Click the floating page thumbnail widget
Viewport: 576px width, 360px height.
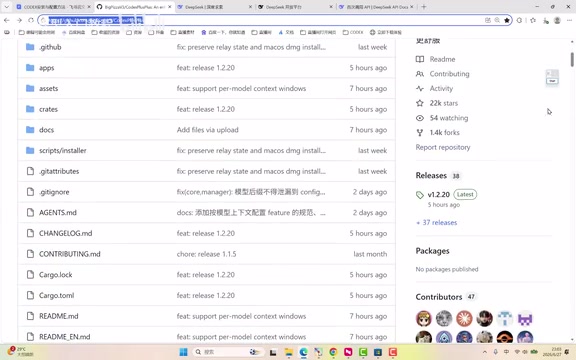552,78
